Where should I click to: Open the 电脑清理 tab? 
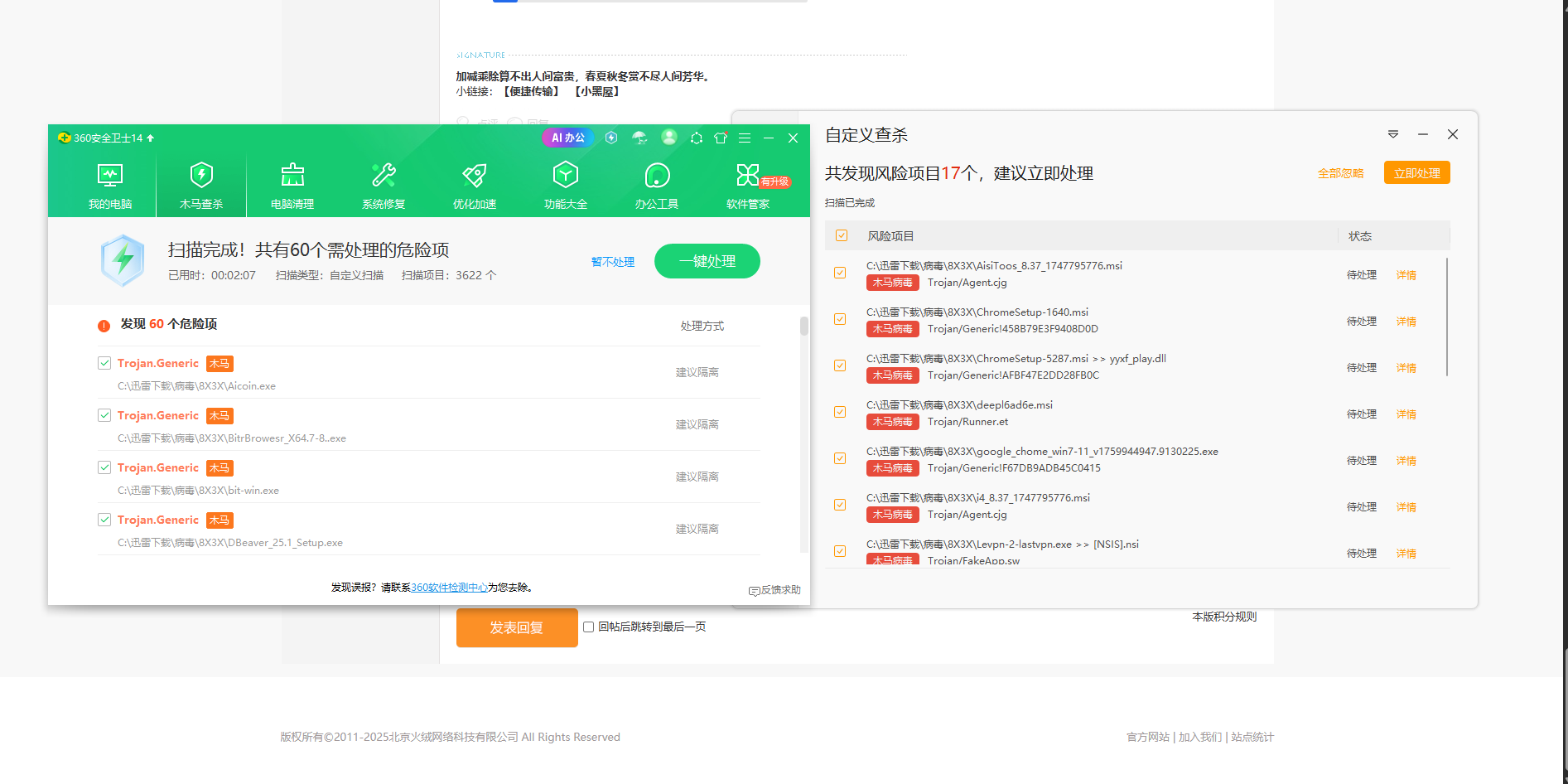[292, 186]
